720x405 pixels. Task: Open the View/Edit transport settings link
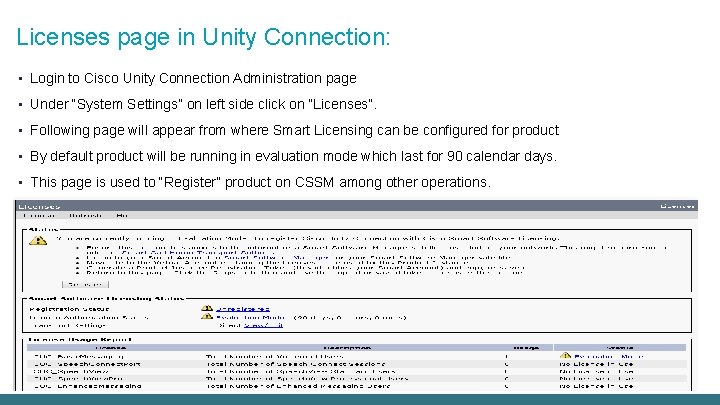(263, 325)
